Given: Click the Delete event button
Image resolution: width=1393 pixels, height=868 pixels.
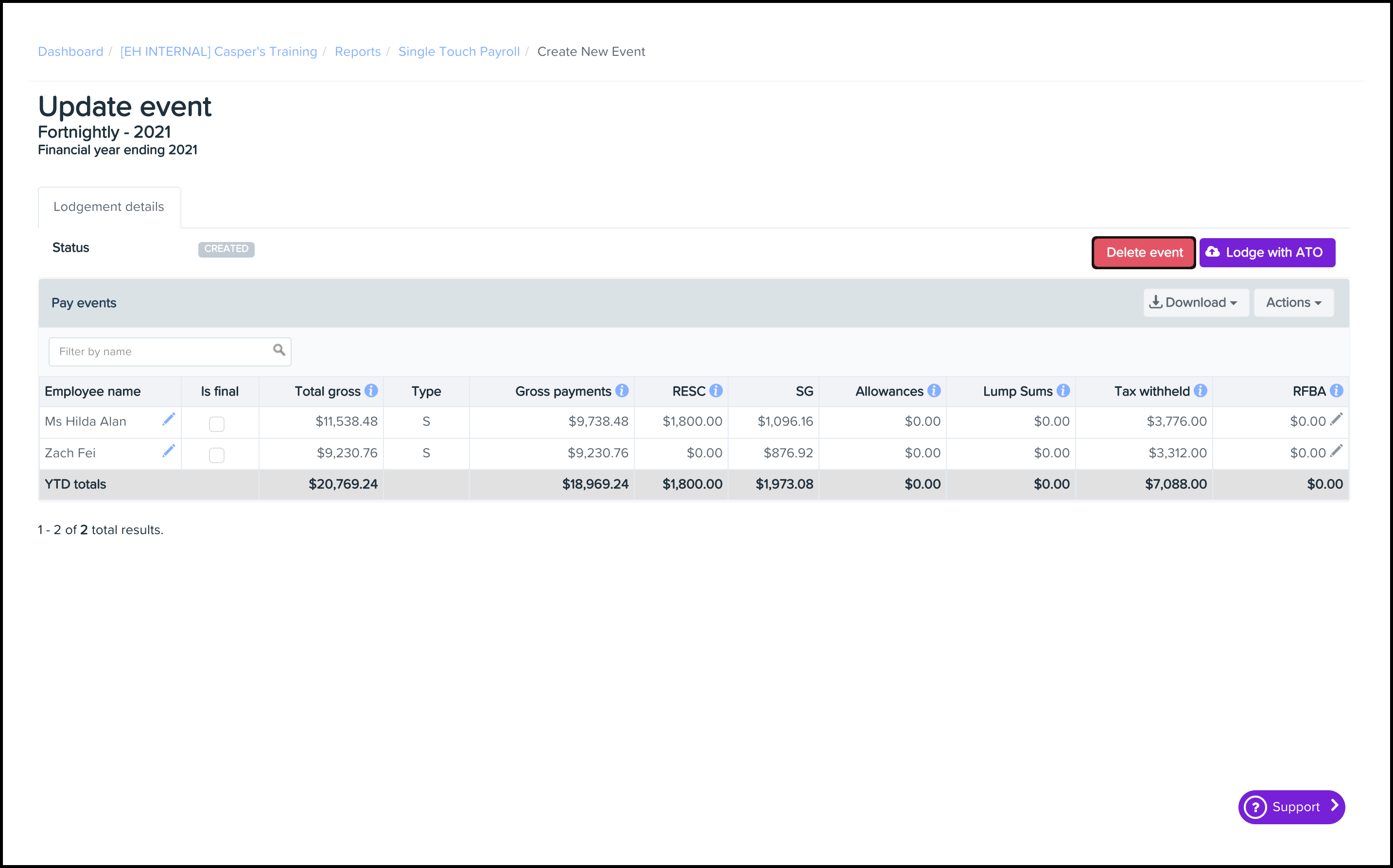Looking at the screenshot, I should coord(1144,253).
